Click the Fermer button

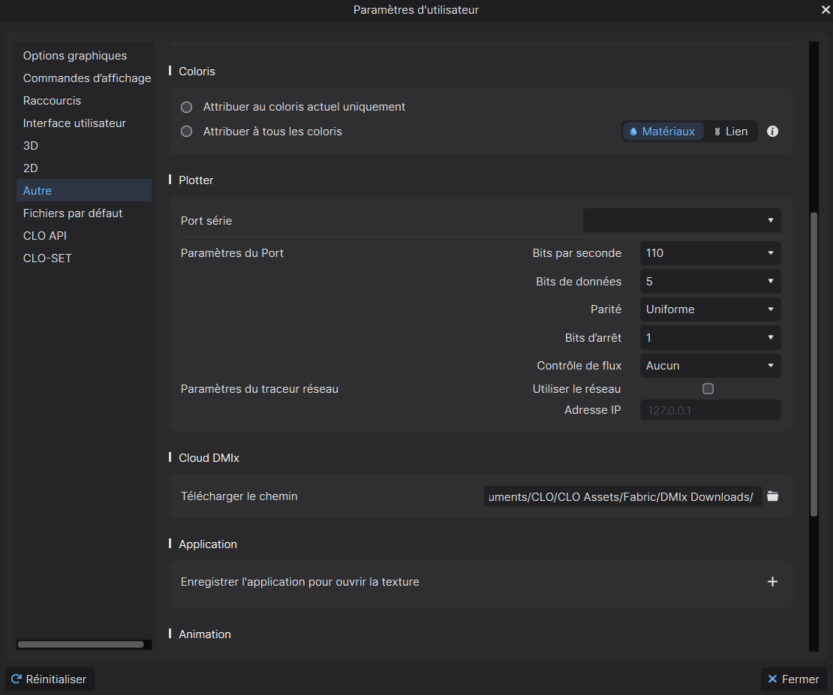click(794, 679)
